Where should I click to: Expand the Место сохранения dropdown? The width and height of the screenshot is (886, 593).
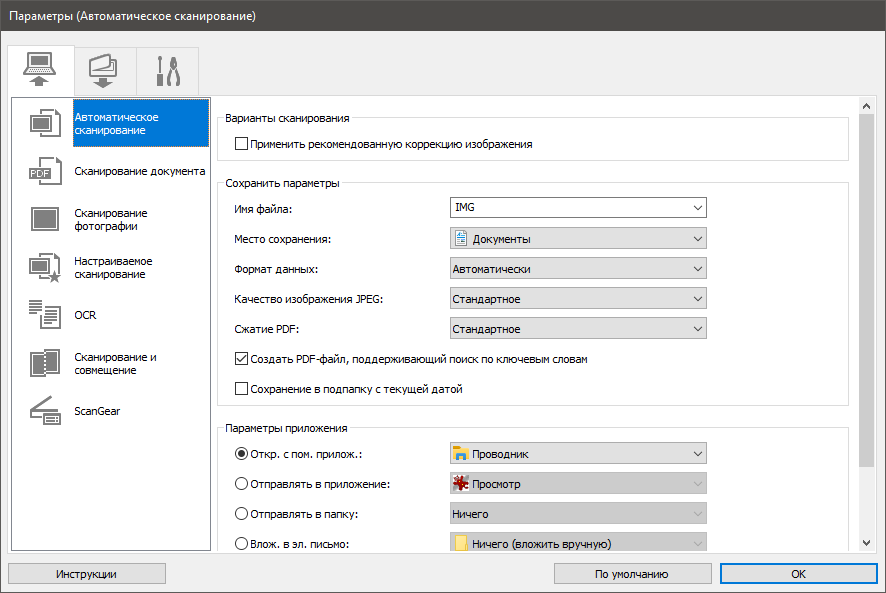point(578,239)
